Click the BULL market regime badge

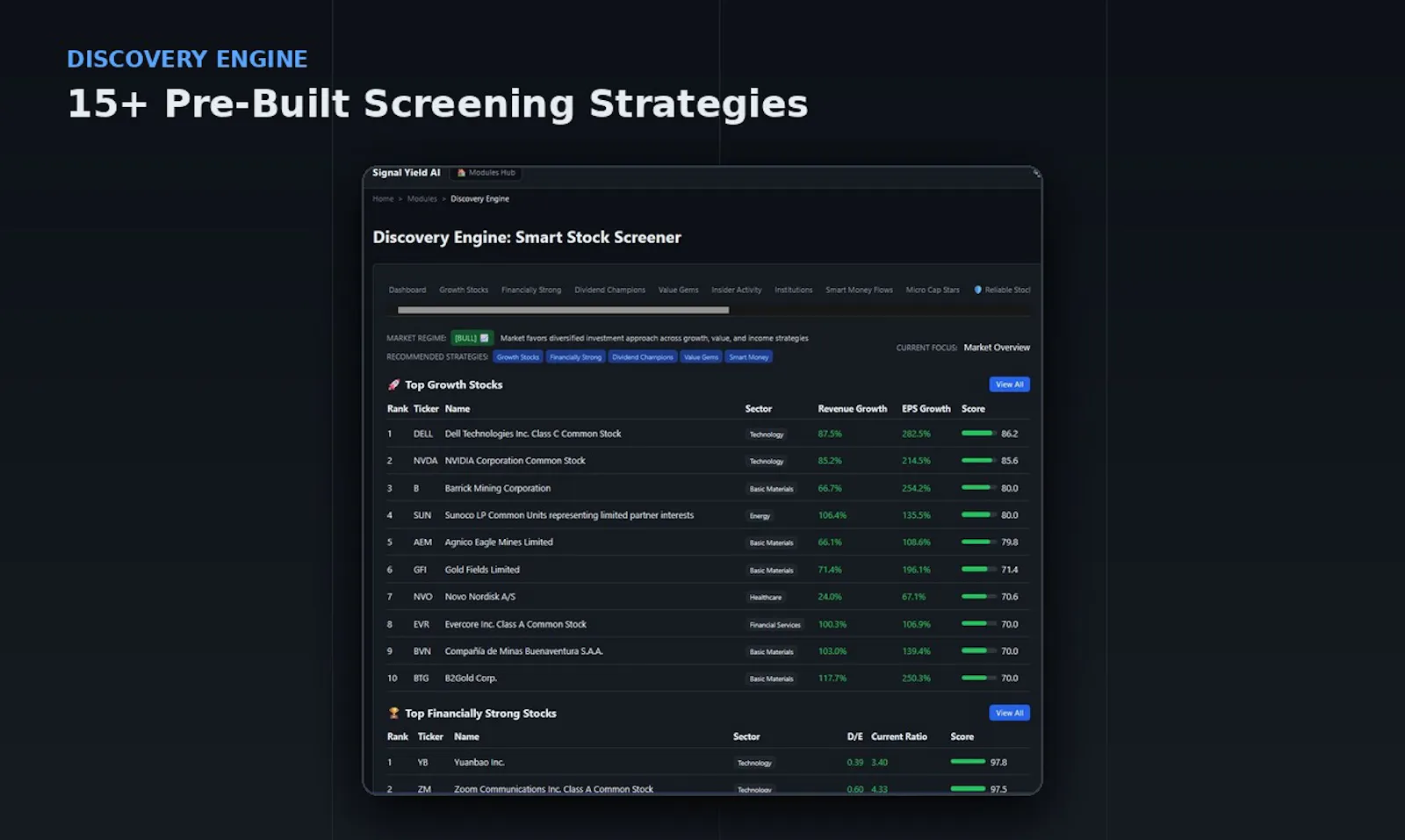coord(472,338)
